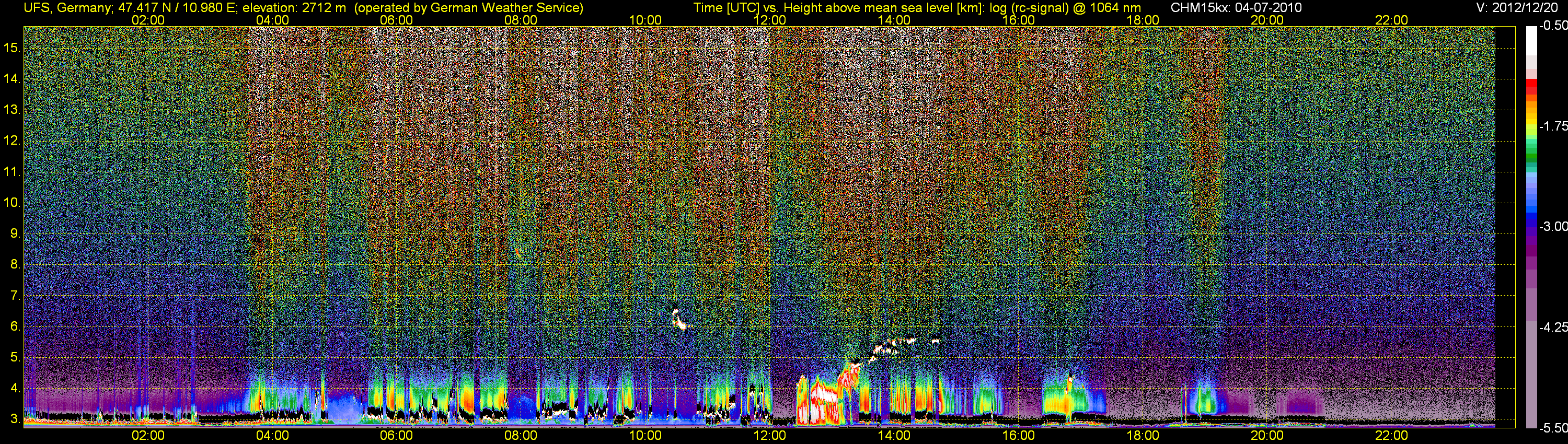1568x444 pixels.
Task: Click the white cloud echo near 10:30 at 6 km
Action: click(679, 319)
